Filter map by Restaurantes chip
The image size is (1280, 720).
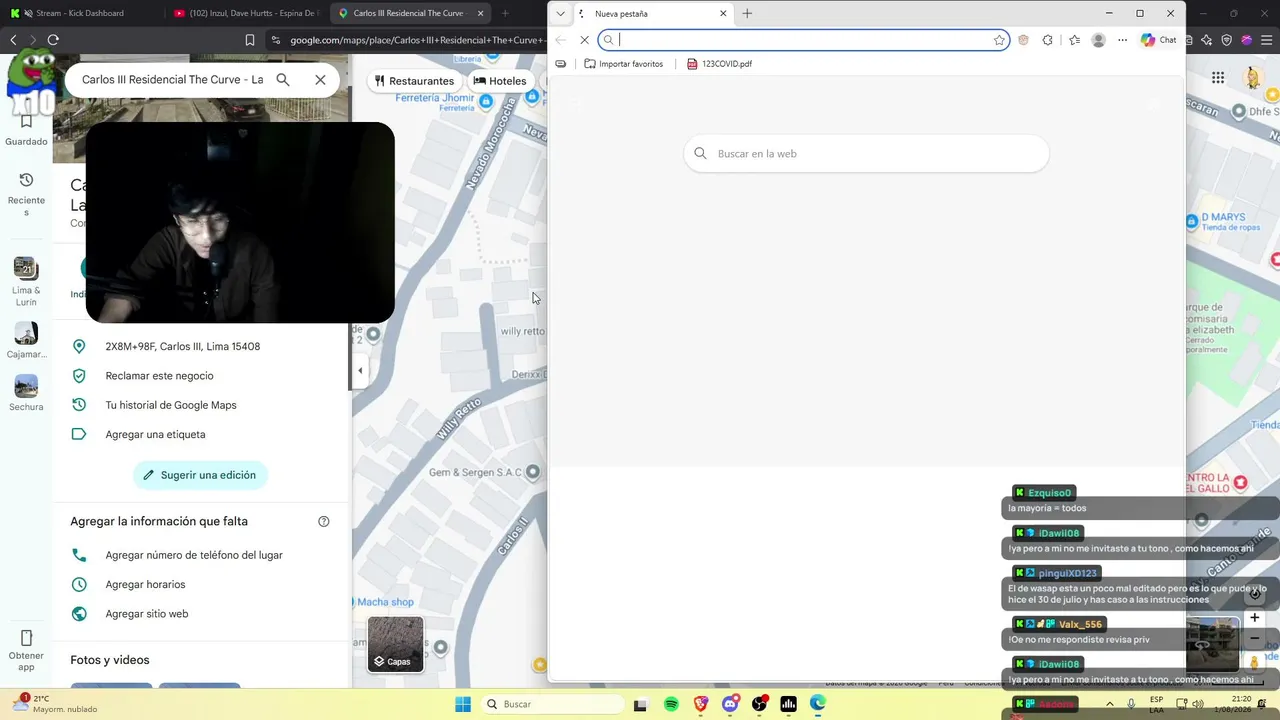[414, 81]
